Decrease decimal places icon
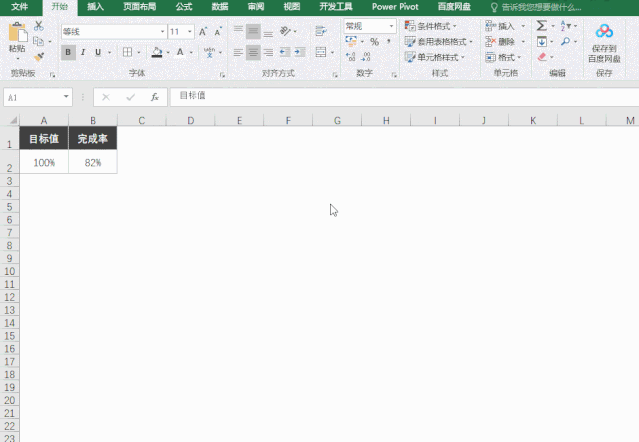The width and height of the screenshot is (639, 442). pyautogui.click(x=366, y=57)
